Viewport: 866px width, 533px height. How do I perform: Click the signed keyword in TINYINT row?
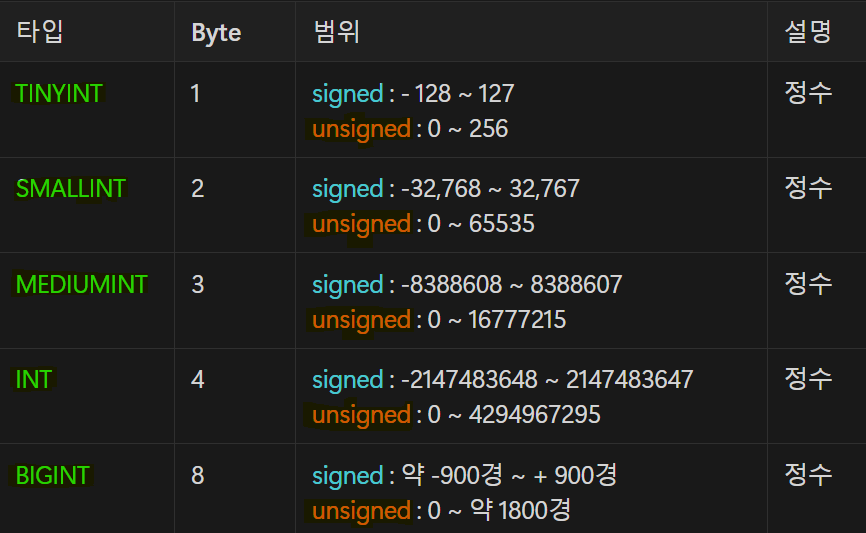click(x=347, y=94)
